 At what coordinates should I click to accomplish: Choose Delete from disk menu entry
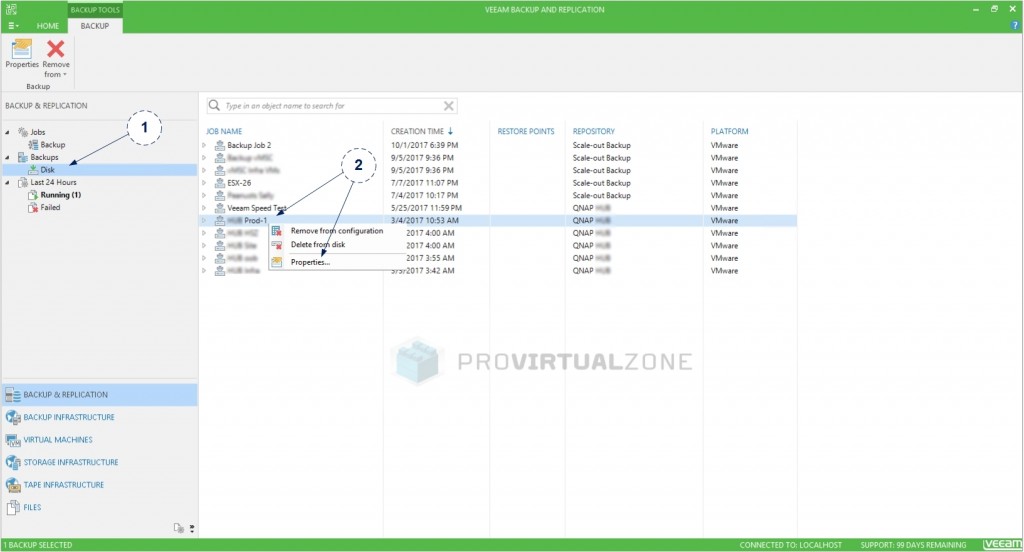coord(318,244)
